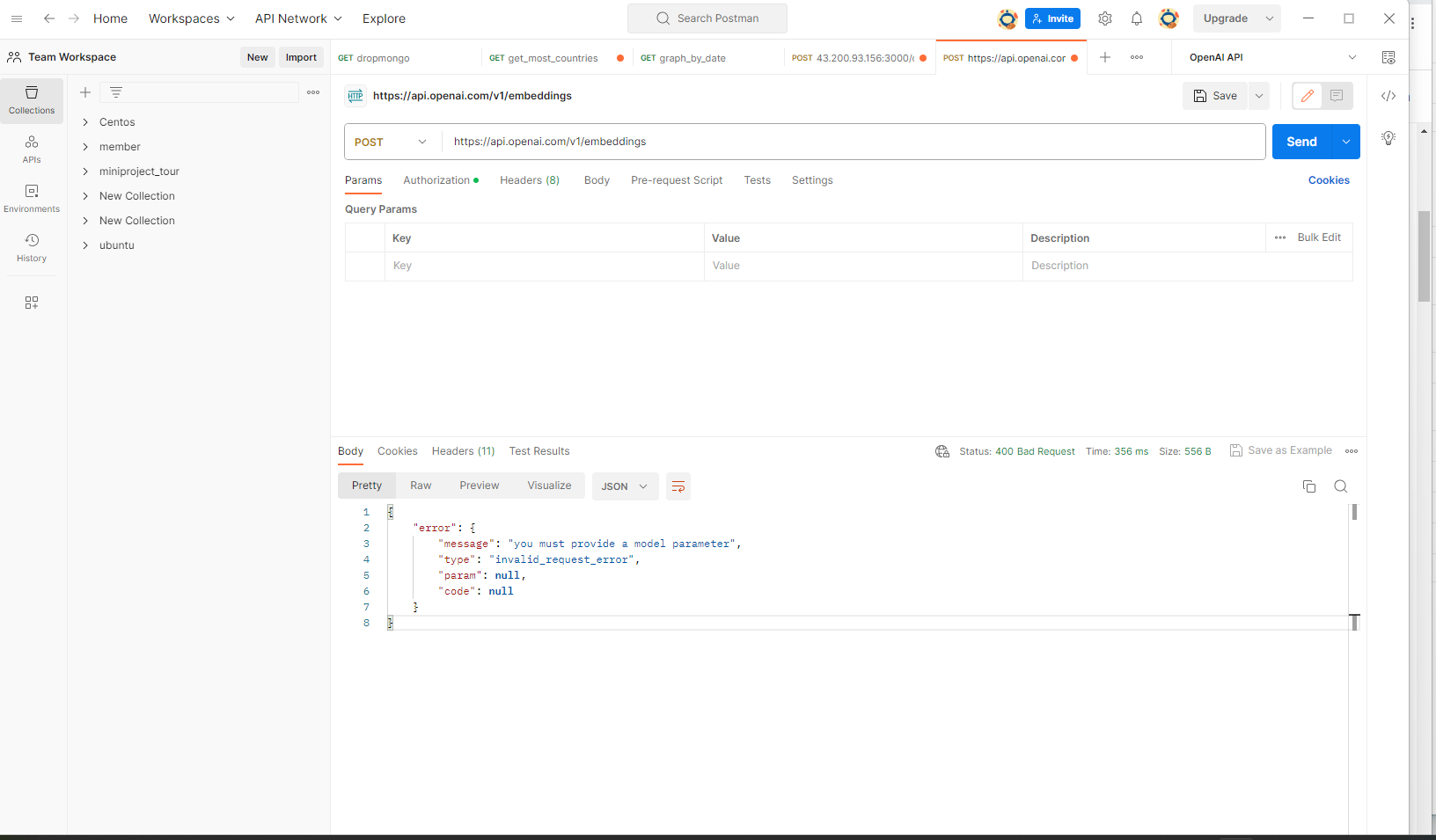Click network globe icon near Status
This screenshot has width=1436, height=840.
coord(942,451)
